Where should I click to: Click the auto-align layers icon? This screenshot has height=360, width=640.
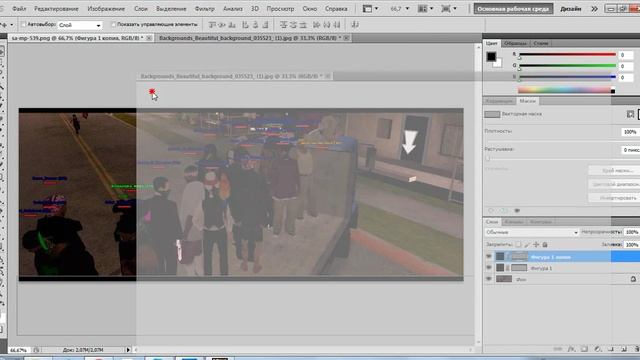coord(355,25)
